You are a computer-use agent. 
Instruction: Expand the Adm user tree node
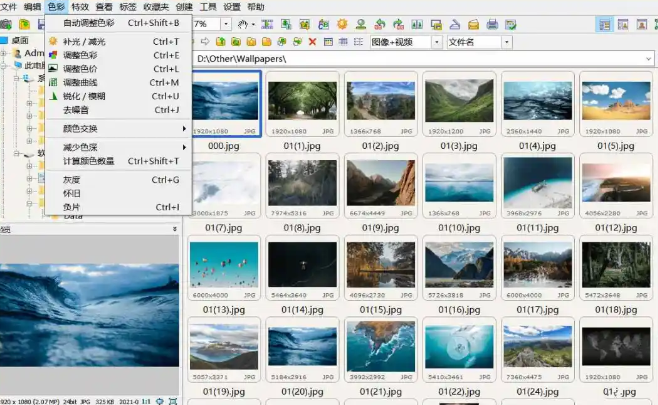tap(4, 53)
